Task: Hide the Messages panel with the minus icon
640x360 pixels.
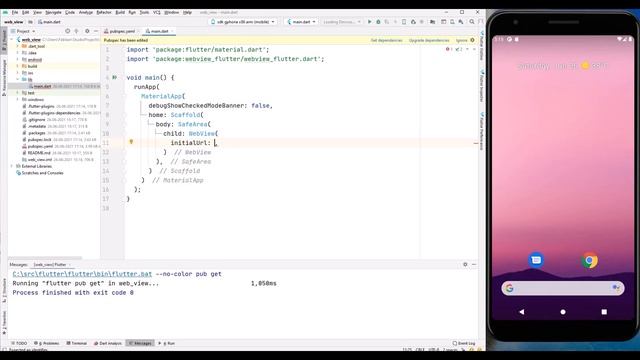Action: pyautogui.click(x=474, y=264)
